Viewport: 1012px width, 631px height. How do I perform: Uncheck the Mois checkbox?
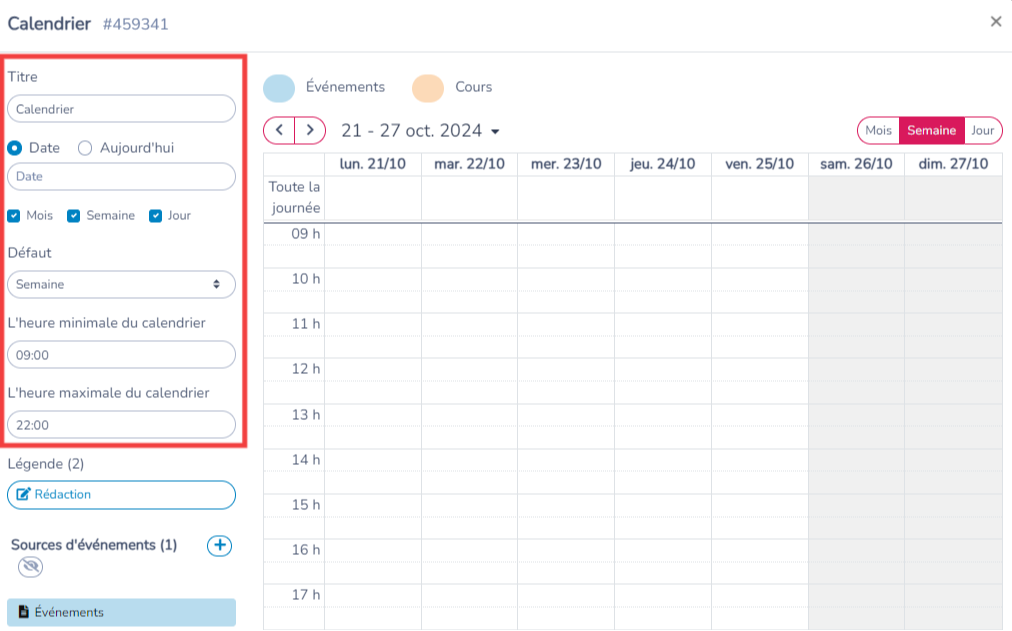[x=14, y=215]
